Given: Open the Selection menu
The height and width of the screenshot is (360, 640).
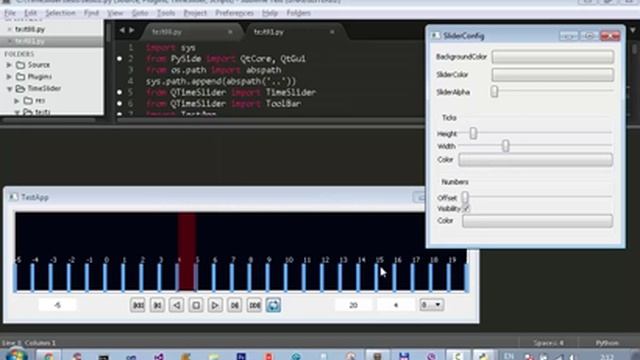Looking at the screenshot, I should 60,13.
